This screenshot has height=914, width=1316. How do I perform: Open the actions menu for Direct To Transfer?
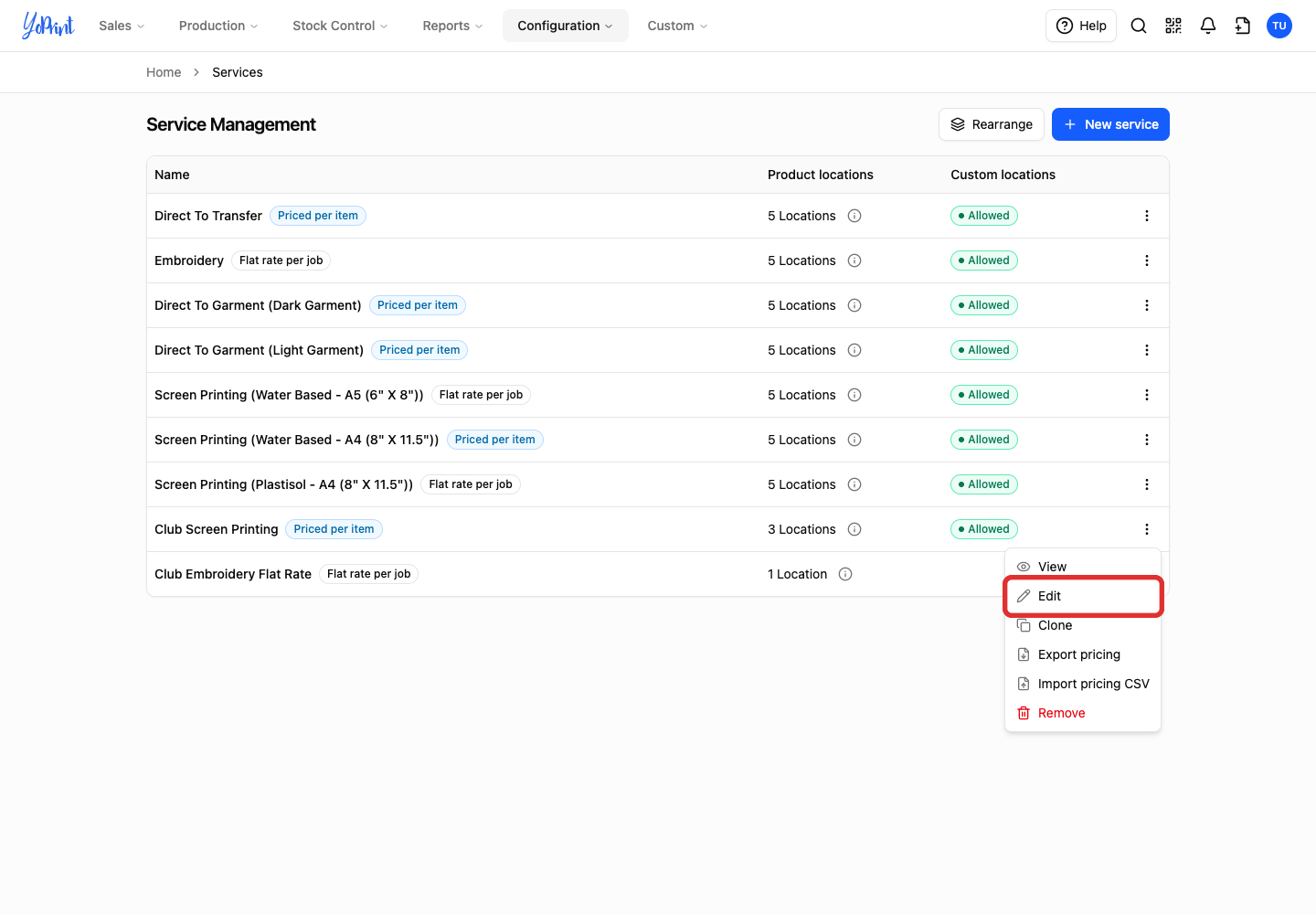[1147, 216]
